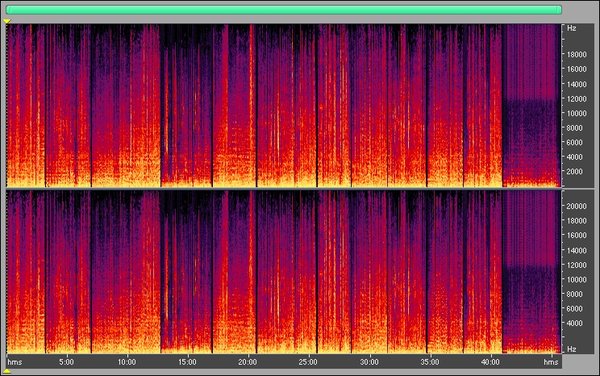Click inside the upper channel spectrogram
Screen dimensions: 600x376
284,106
